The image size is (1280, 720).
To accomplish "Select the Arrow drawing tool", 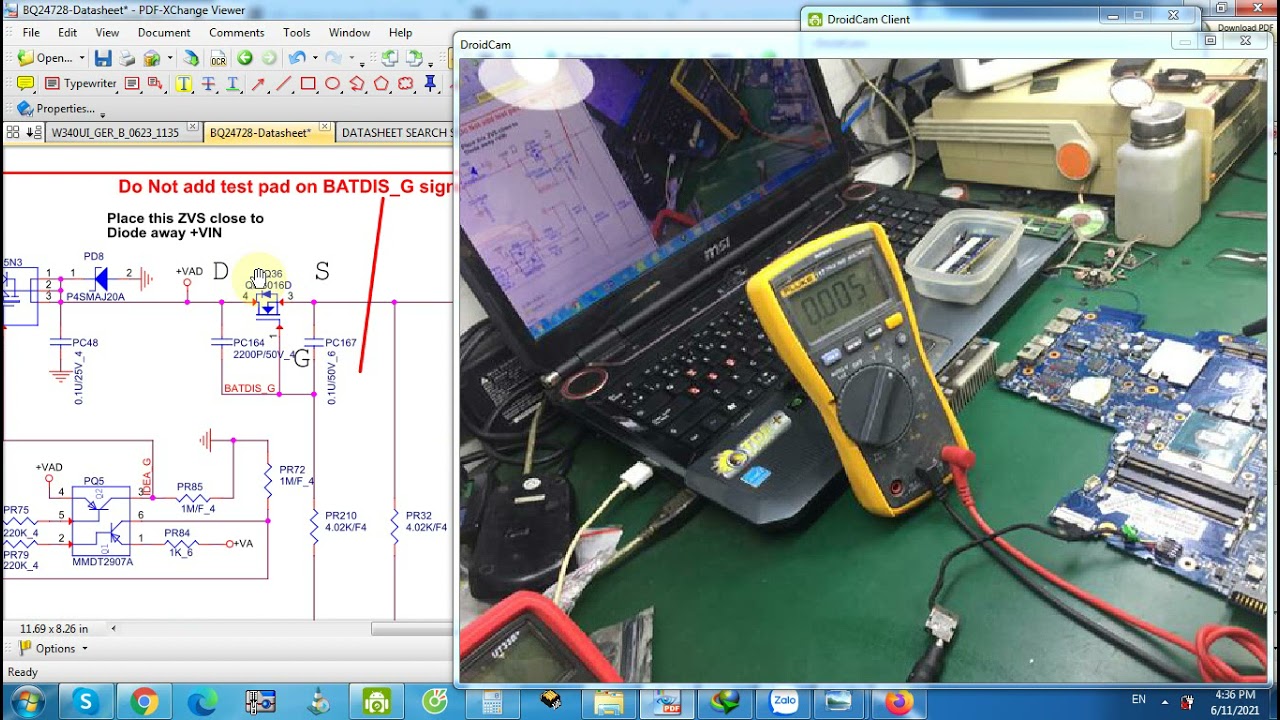I will 258,83.
